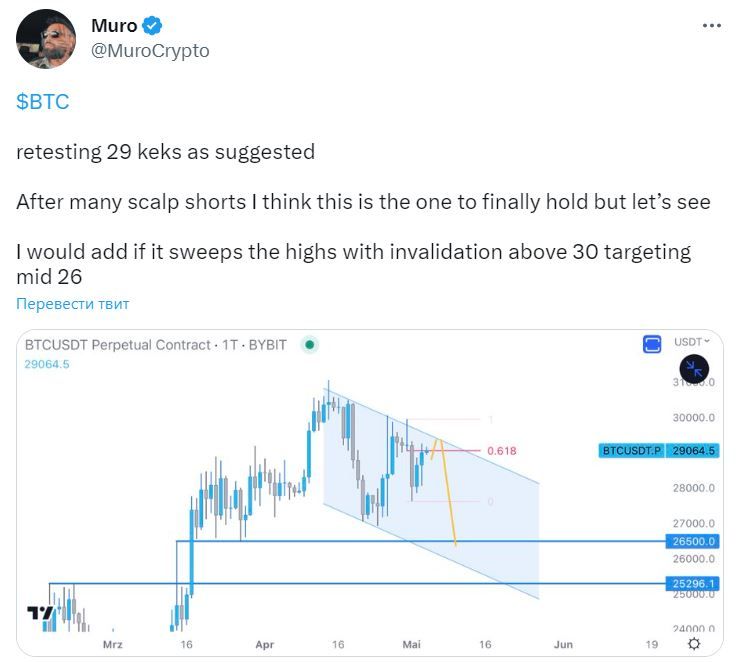The height and width of the screenshot is (662, 742).
Task: Click the Muro display name
Action: 114,26
